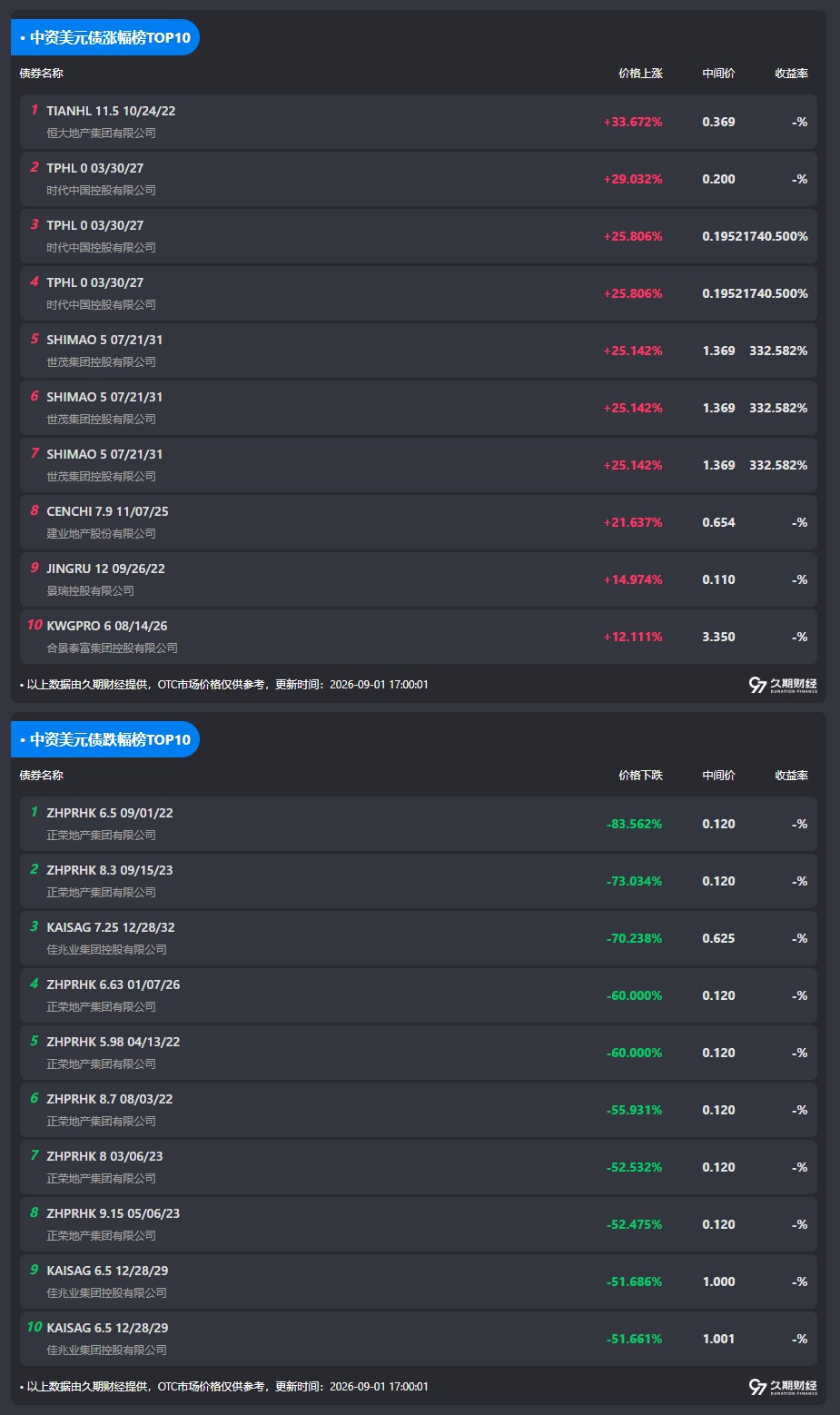Screen dimensions: 840x1415
Task: Select the 中资美元债跌幅榜TOP10 title tab
Action: coord(105,739)
